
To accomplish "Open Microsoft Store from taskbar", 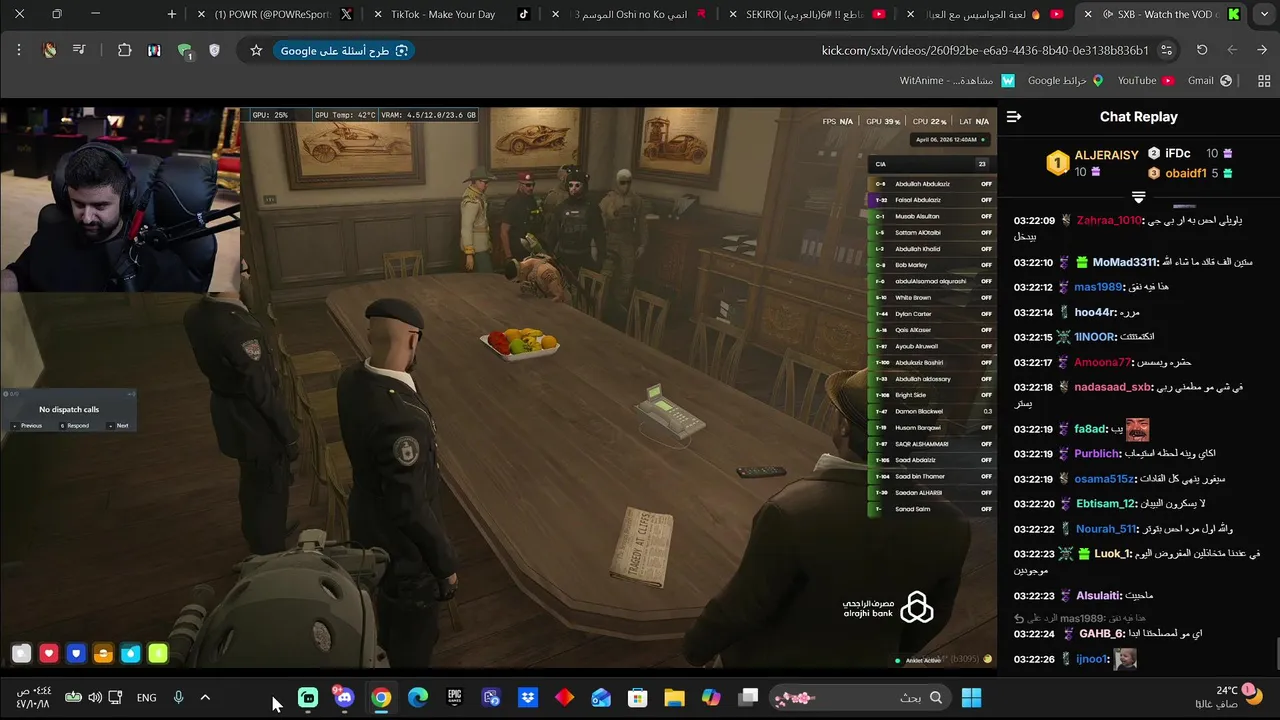I will tap(638, 697).
